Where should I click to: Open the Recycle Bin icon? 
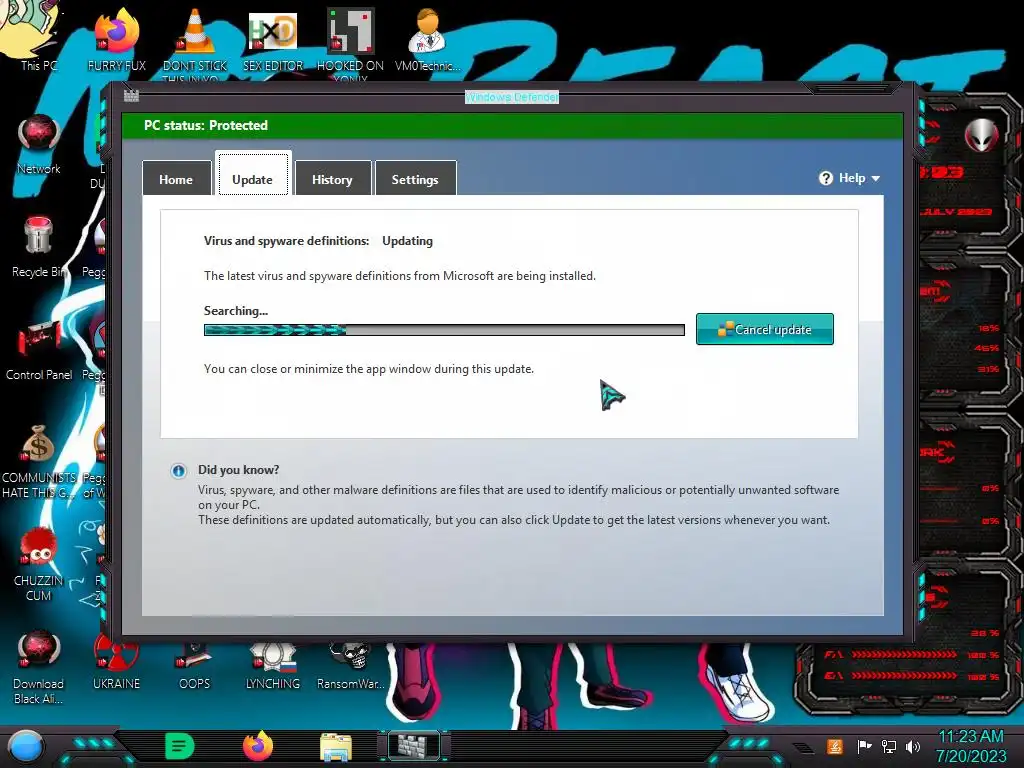[x=39, y=247]
